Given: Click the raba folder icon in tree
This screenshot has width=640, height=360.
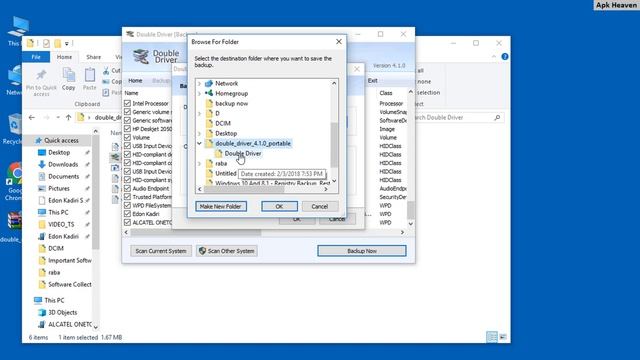Looking at the screenshot, I should coord(209,163).
